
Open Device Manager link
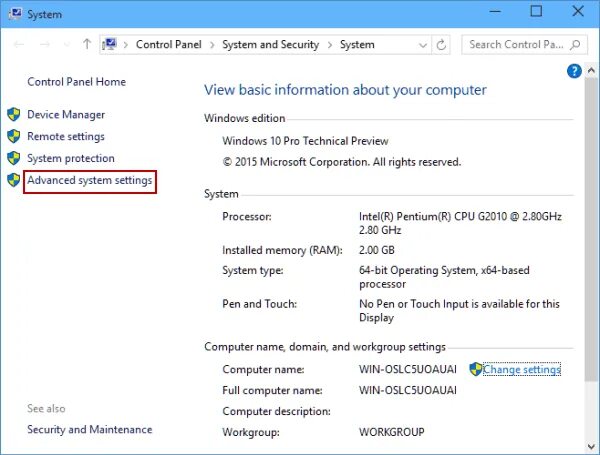[66, 114]
